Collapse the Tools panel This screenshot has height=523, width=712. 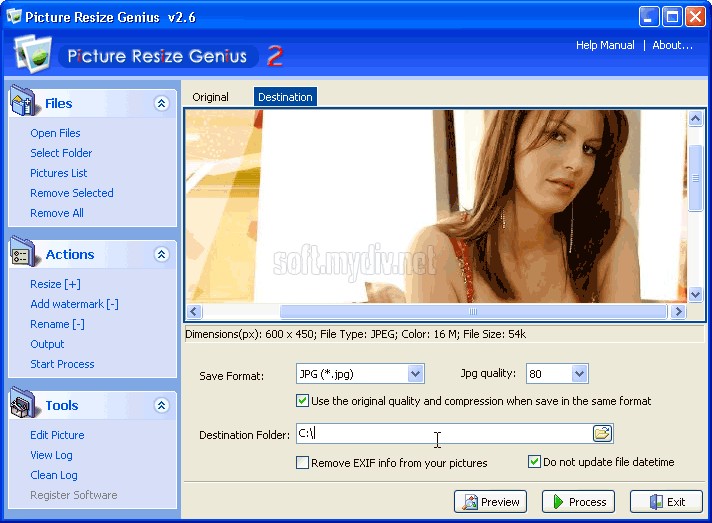(x=161, y=405)
